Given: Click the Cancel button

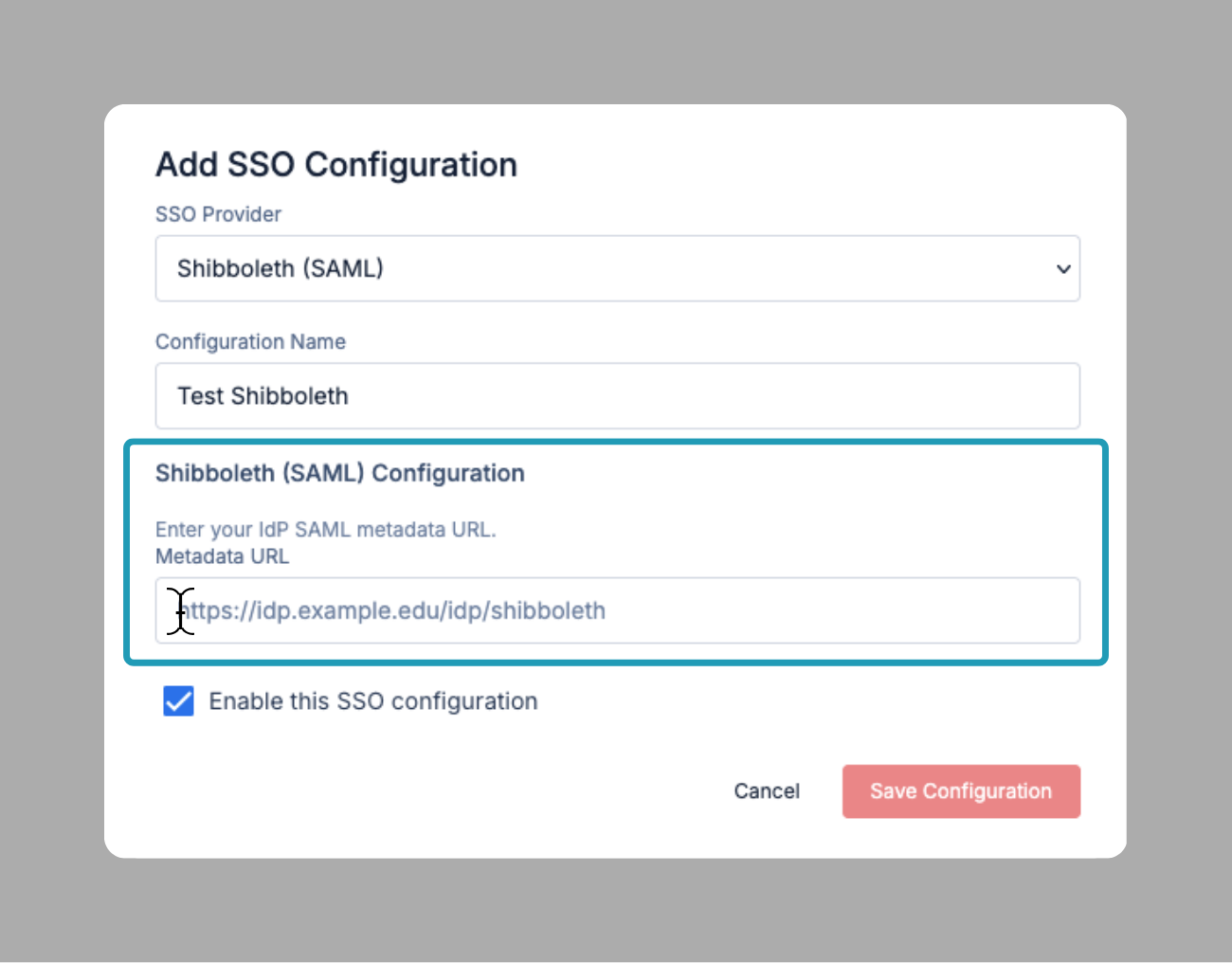Looking at the screenshot, I should (x=767, y=791).
